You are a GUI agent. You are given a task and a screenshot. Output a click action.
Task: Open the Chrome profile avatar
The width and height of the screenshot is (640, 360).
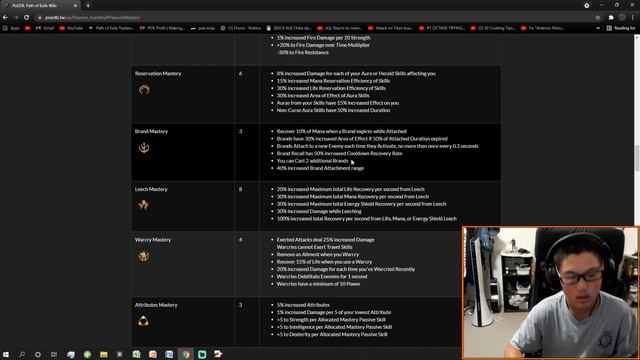click(622, 18)
